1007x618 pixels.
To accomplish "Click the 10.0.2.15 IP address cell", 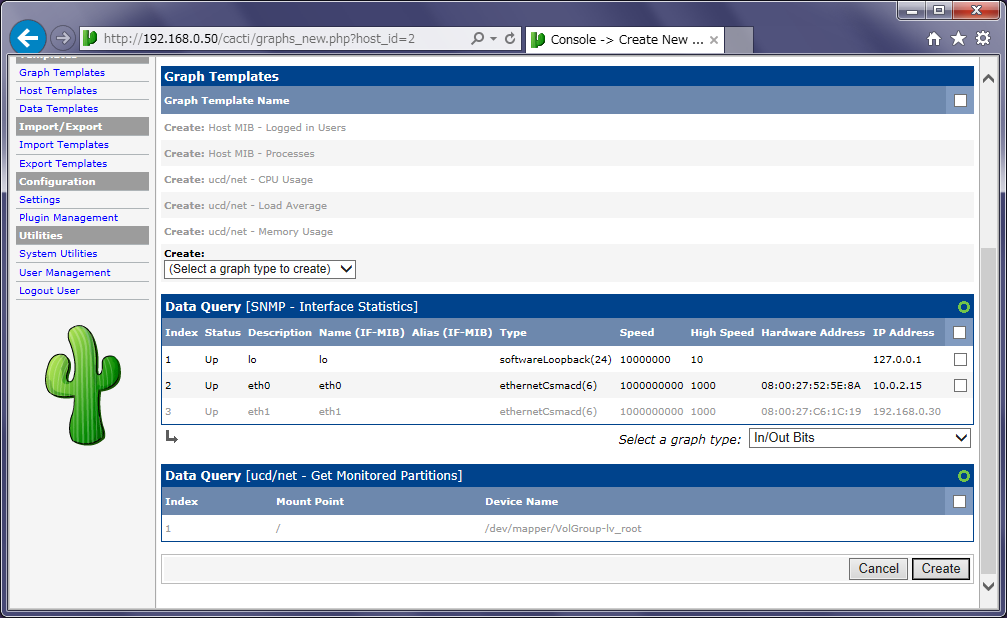I will point(897,385).
